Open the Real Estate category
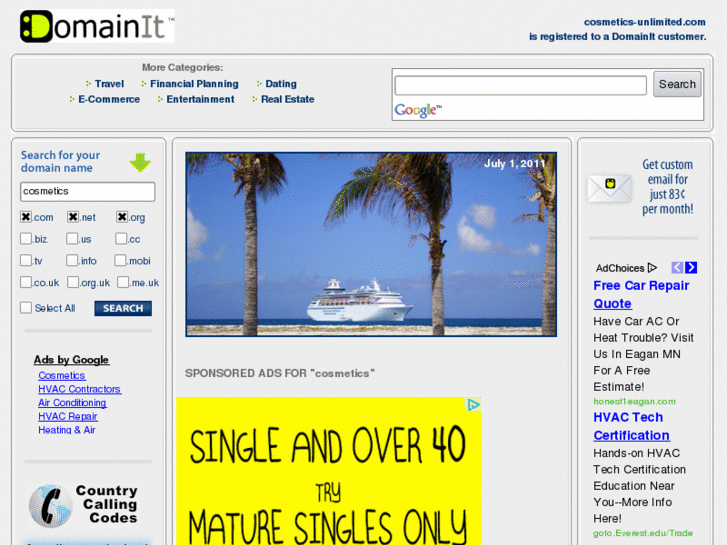This screenshot has width=727, height=545. coord(287,99)
